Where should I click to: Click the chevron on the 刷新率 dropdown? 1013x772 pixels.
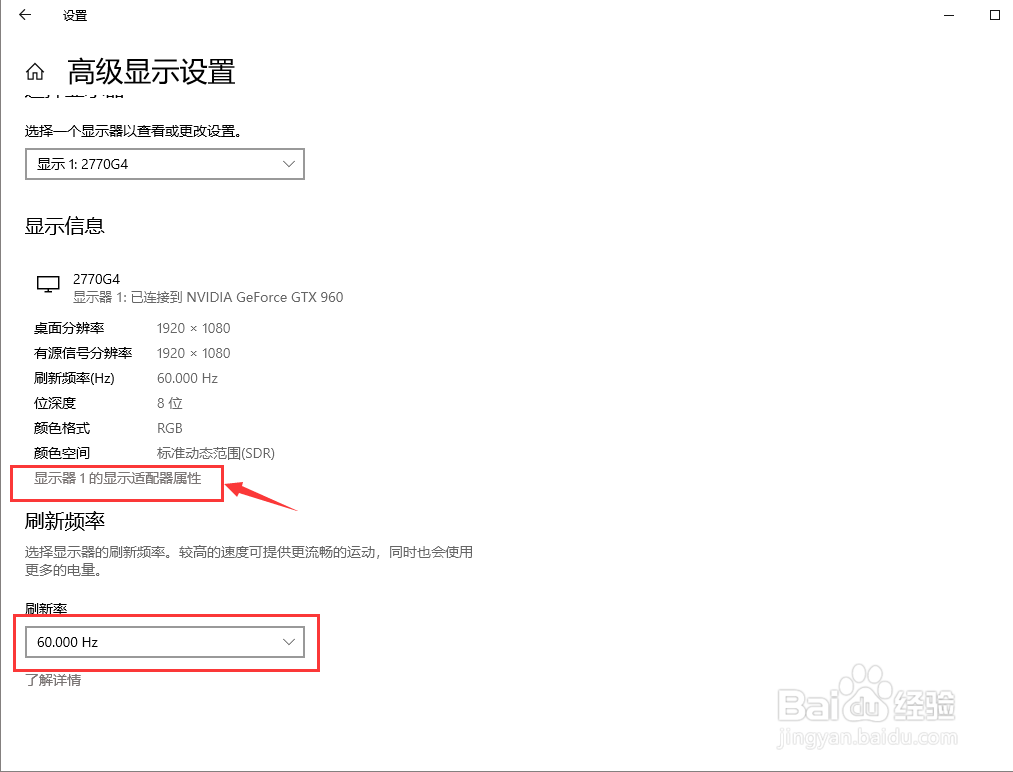pyautogui.click(x=289, y=642)
